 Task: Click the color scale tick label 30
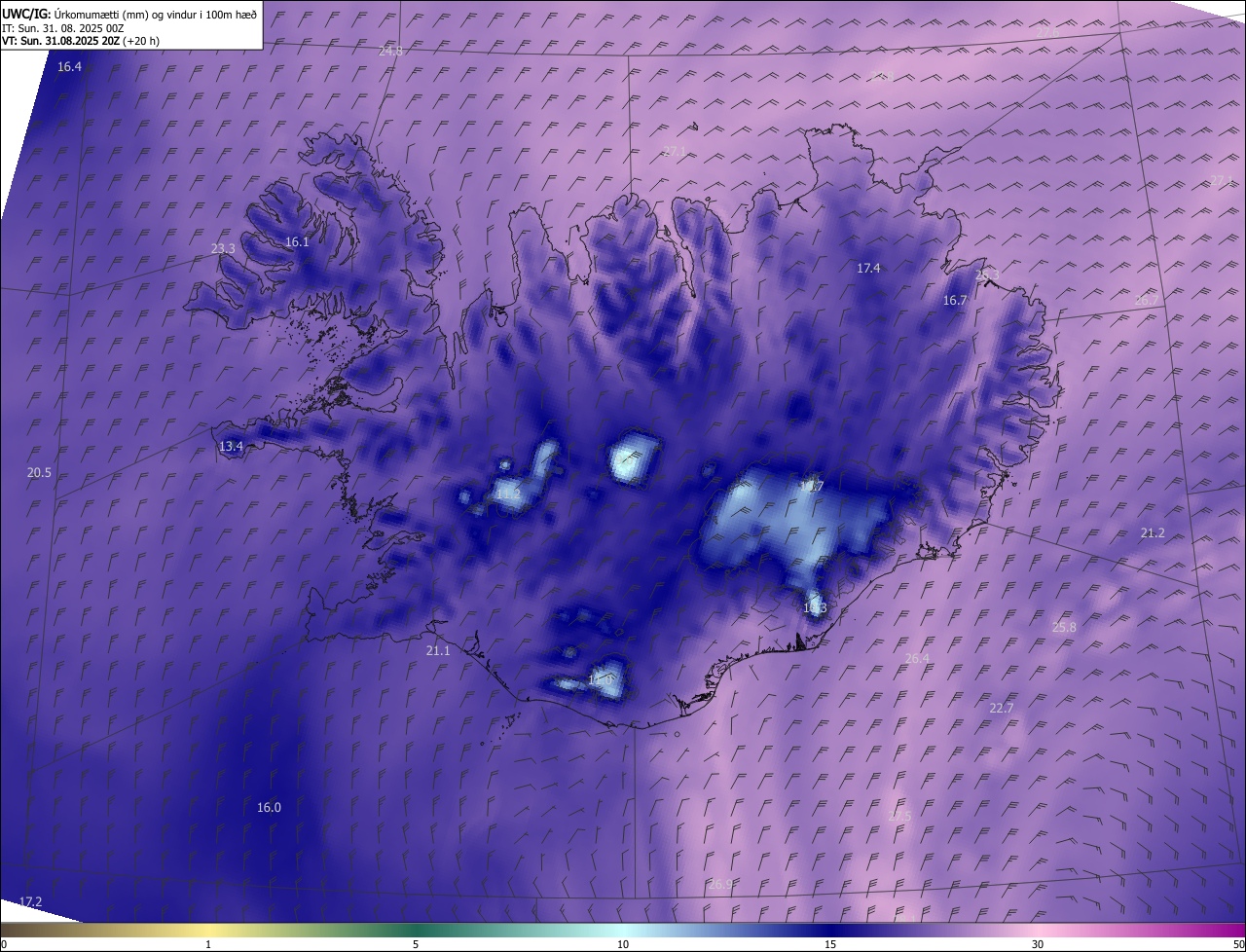pos(1038,944)
